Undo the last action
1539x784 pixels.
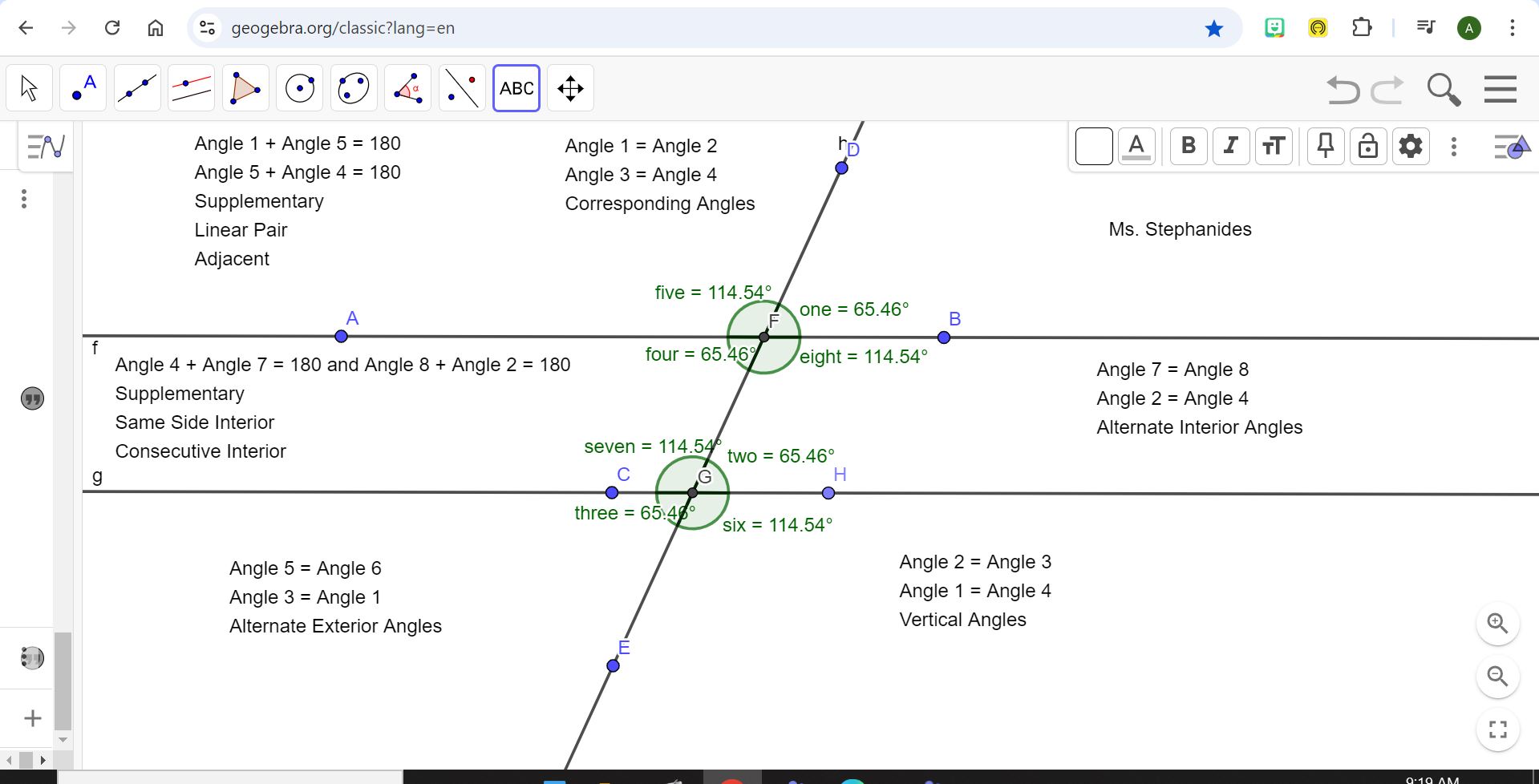click(x=1342, y=89)
